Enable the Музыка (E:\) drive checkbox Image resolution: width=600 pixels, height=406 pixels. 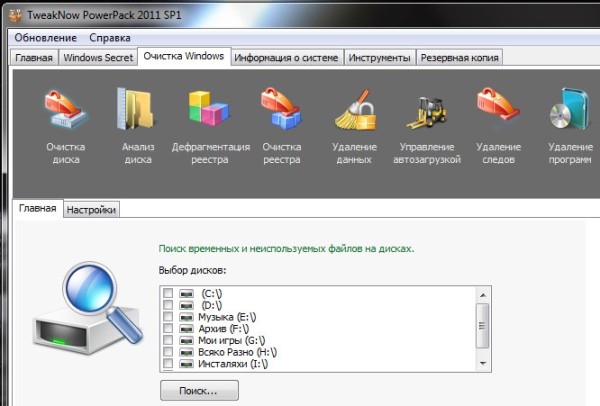[168, 317]
